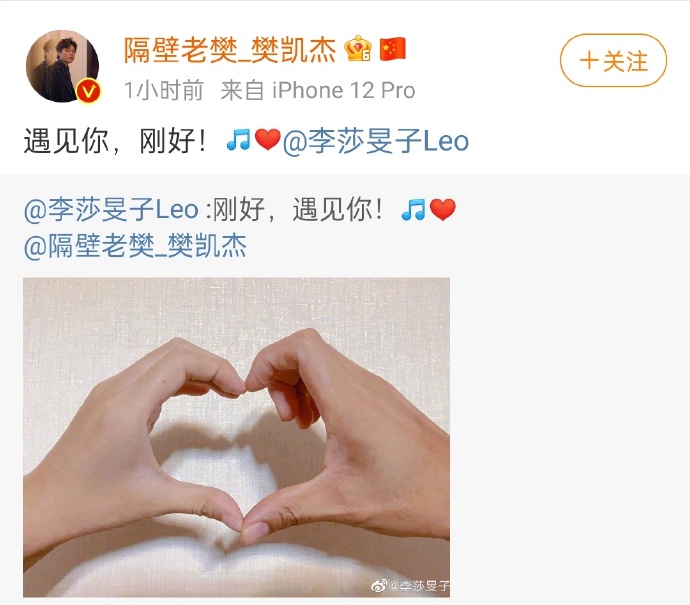Open @李莎旻子Leo mention in main post
The height and width of the screenshot is (605, 690).
[375, 141]
